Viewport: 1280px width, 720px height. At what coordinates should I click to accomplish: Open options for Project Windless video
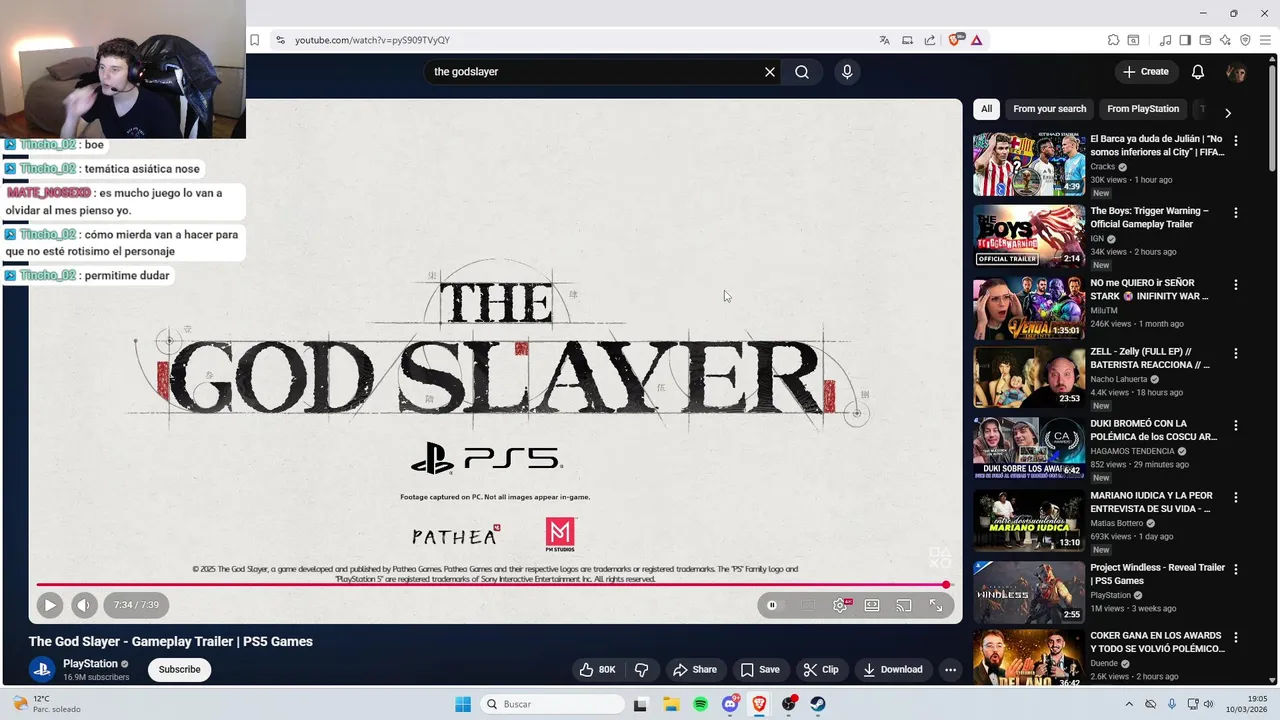click(x=1236, y=569)
